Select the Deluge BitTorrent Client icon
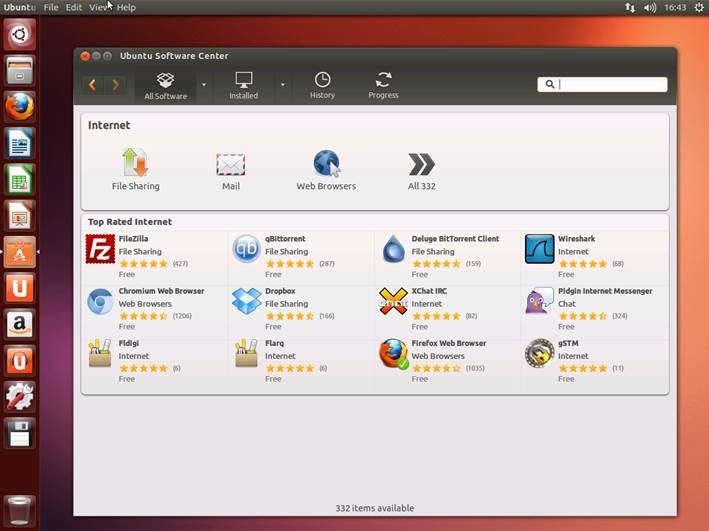 coord(393,249)
